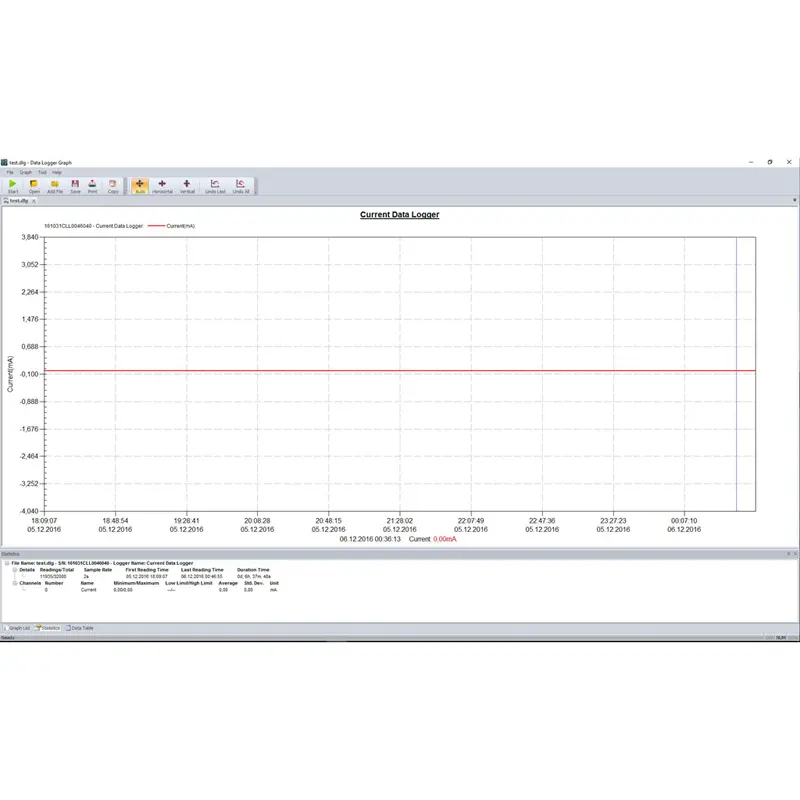Click the Undo All zoom icon
This screenshot has width=800, height=800.
click(x=241, y=185)
